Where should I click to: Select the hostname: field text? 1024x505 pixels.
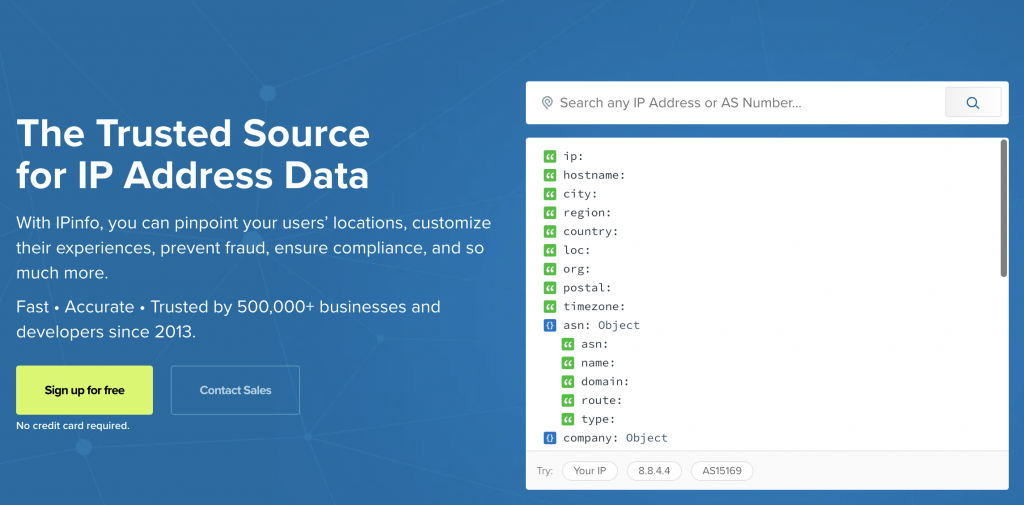coord(594,175)
